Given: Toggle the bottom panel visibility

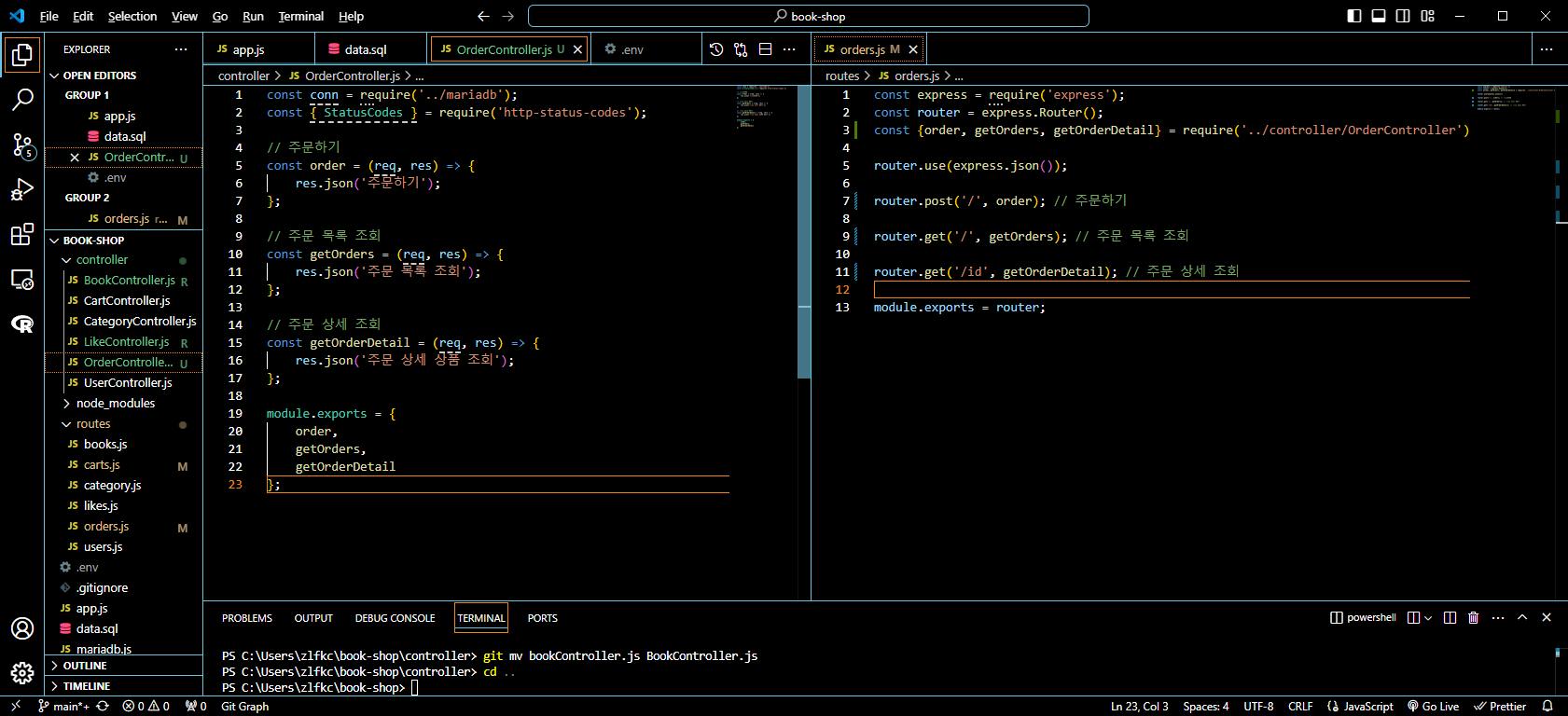Looking at the screenshot, I should pos(1379,16).
